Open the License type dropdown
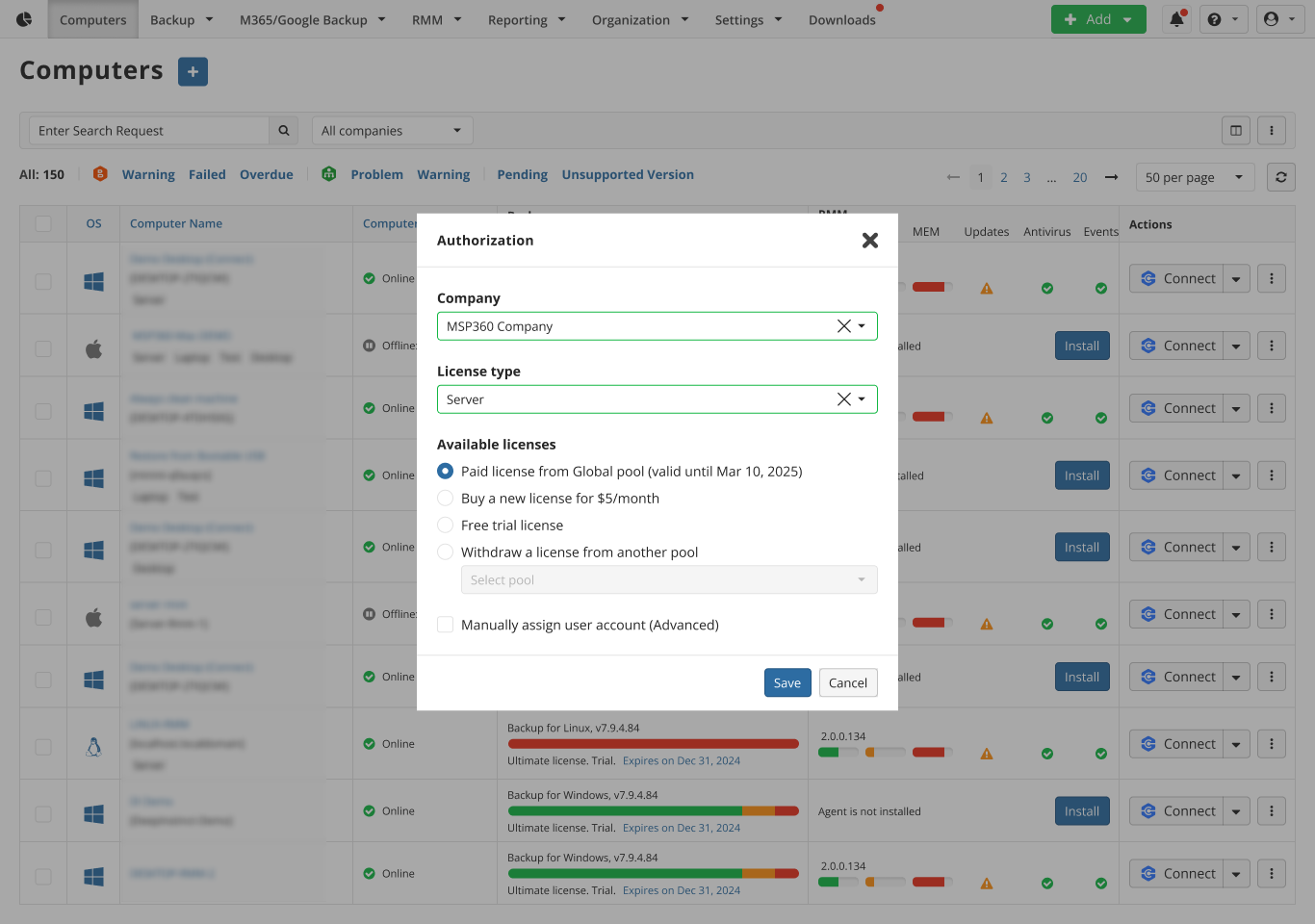The image size is (1315, 924). 657,399
